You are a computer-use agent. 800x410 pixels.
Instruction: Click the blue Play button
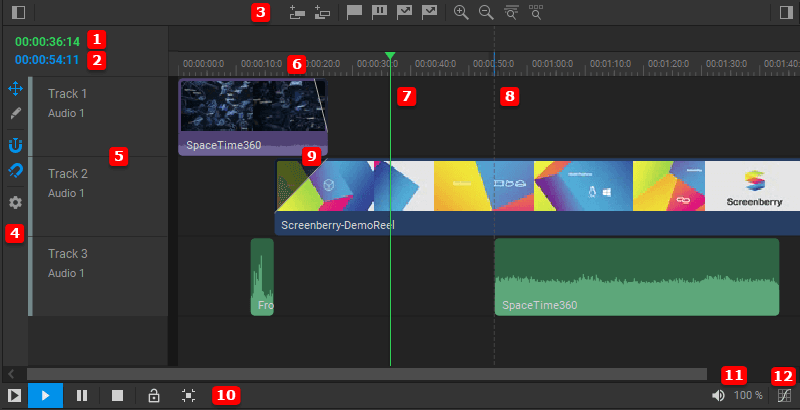click(45, 396)
